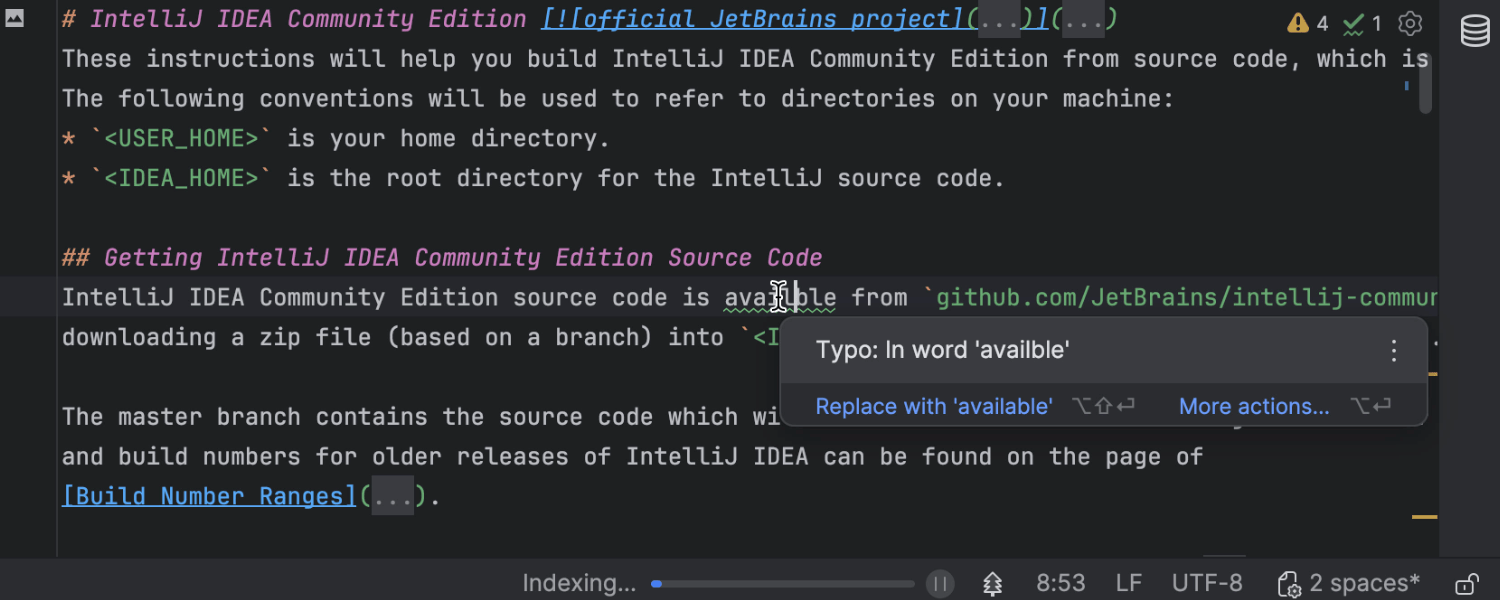The image size is (1500, 600).
Task: Open the 2 spaces indent selector
Action: pyautogui.click(x=1364, y=583)
